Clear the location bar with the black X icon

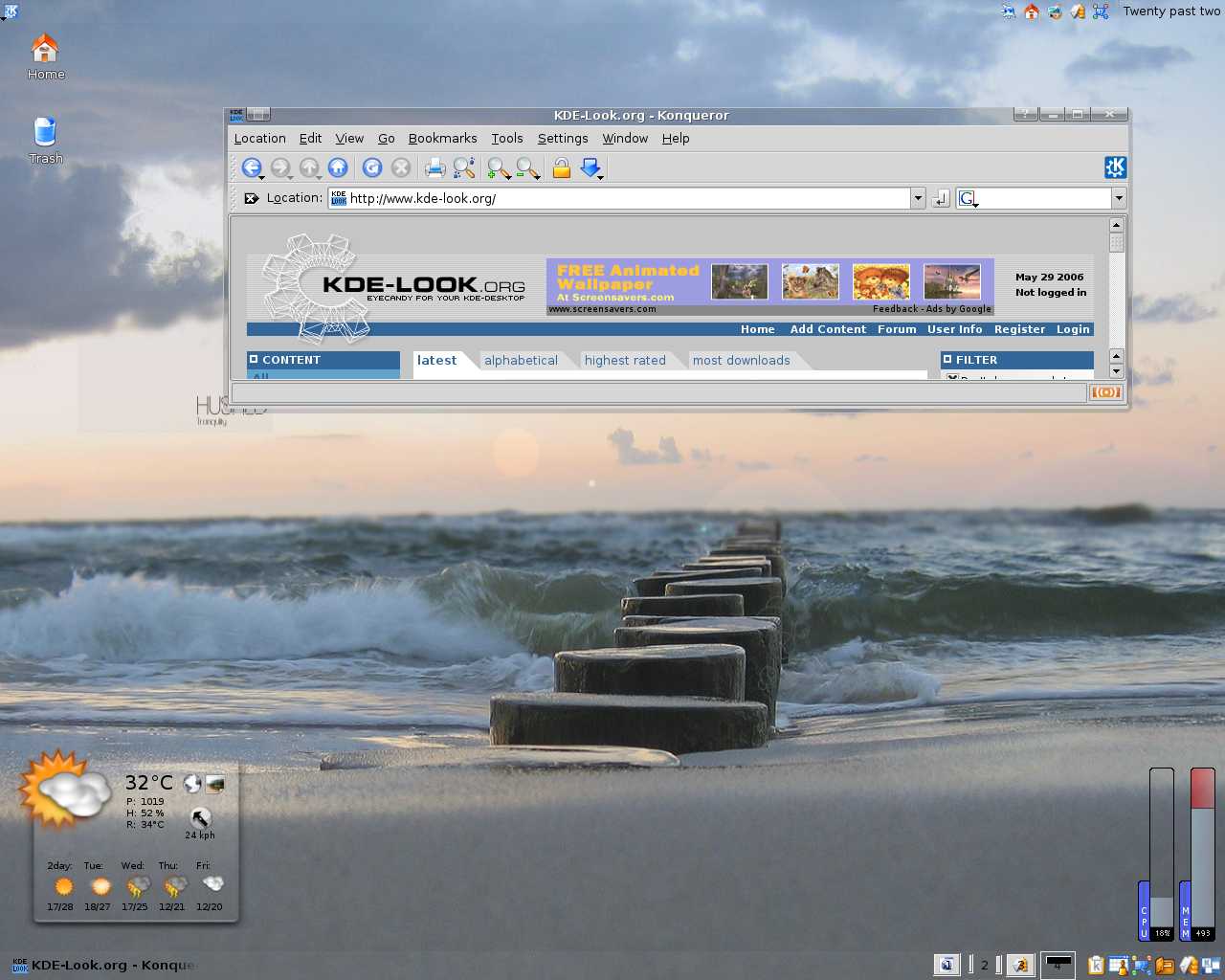point(252,198)
